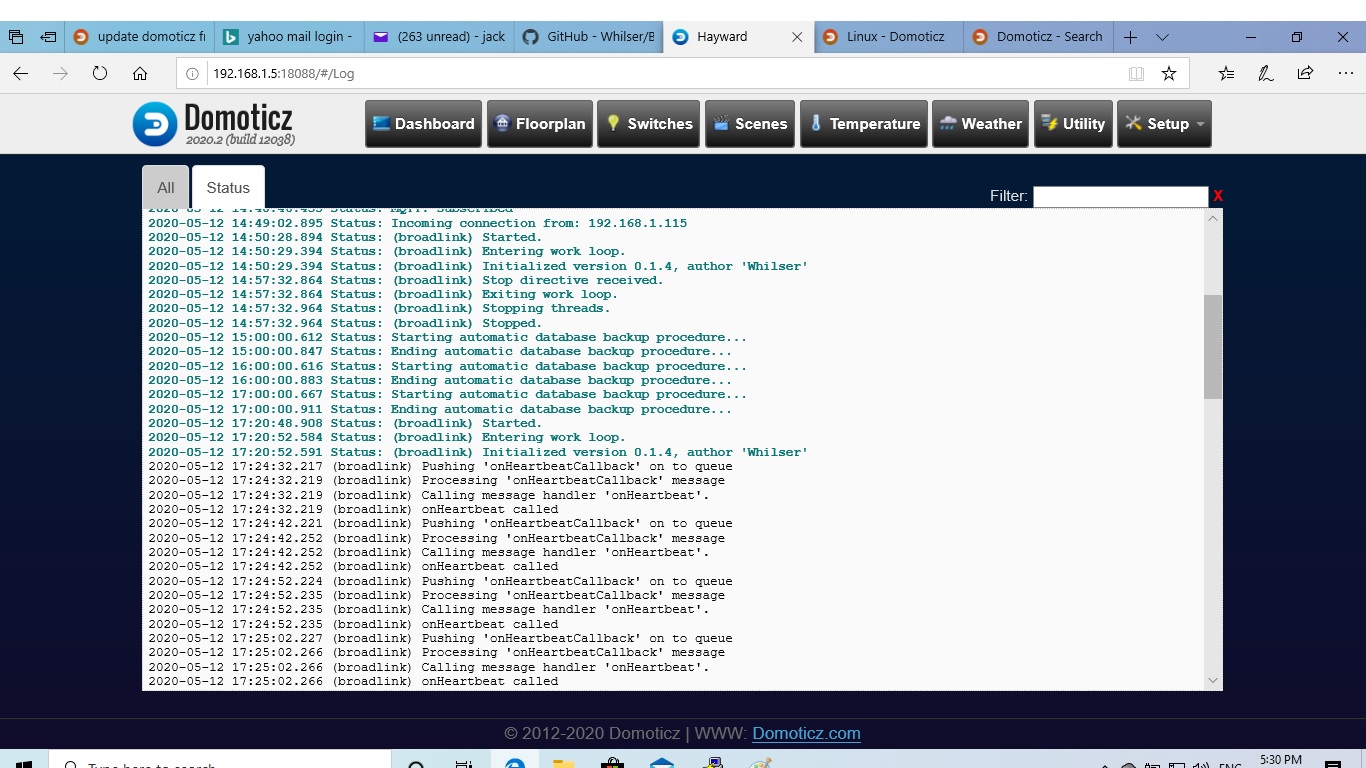Clear the filter with the red X
Image resolution: width=1366 pixels, height=768 pixels.
1218,196
